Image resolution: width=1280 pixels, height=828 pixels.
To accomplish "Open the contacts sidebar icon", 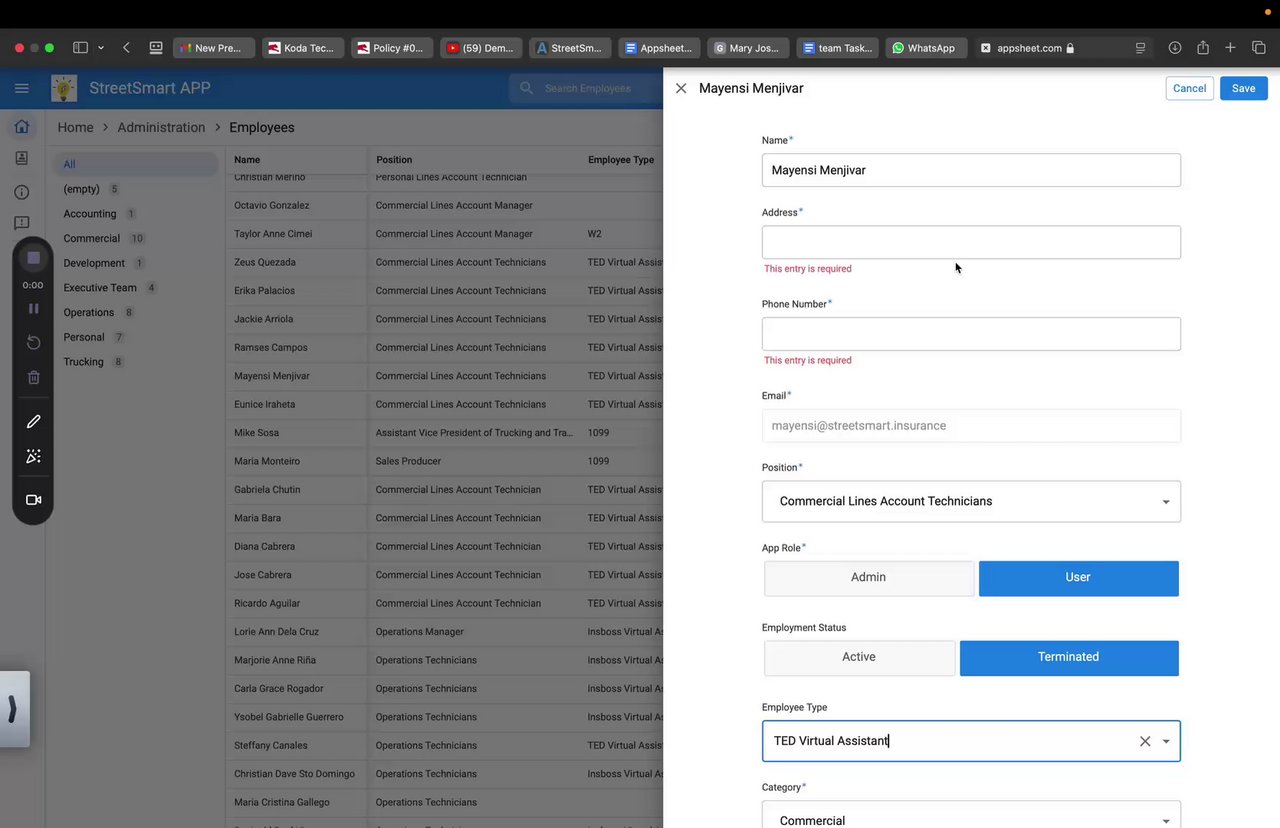I will click(21, 158).
